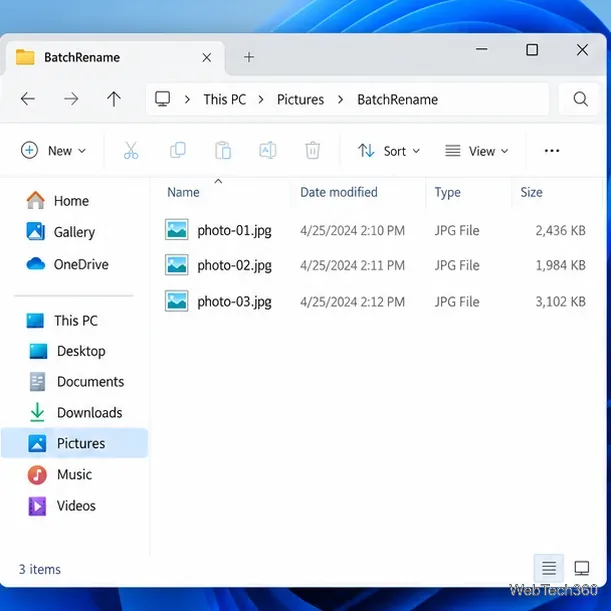Open Documents in the sidebar
The width and height of the screenshot is (611, 611).
point(76,381)
